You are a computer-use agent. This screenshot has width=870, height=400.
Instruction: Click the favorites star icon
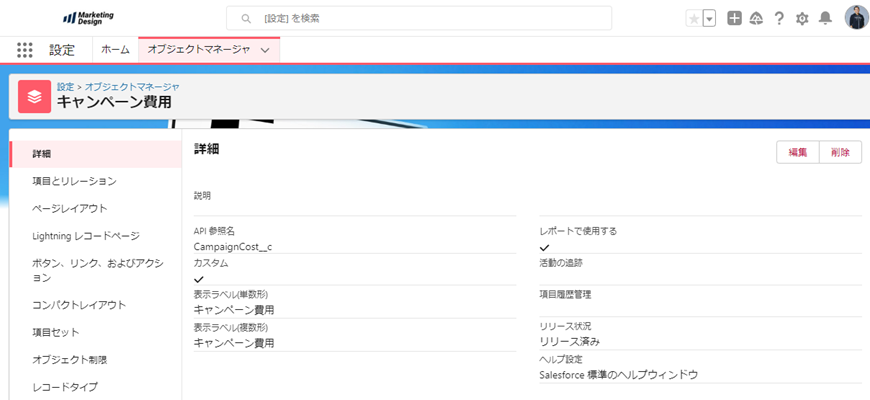point(694,19)
